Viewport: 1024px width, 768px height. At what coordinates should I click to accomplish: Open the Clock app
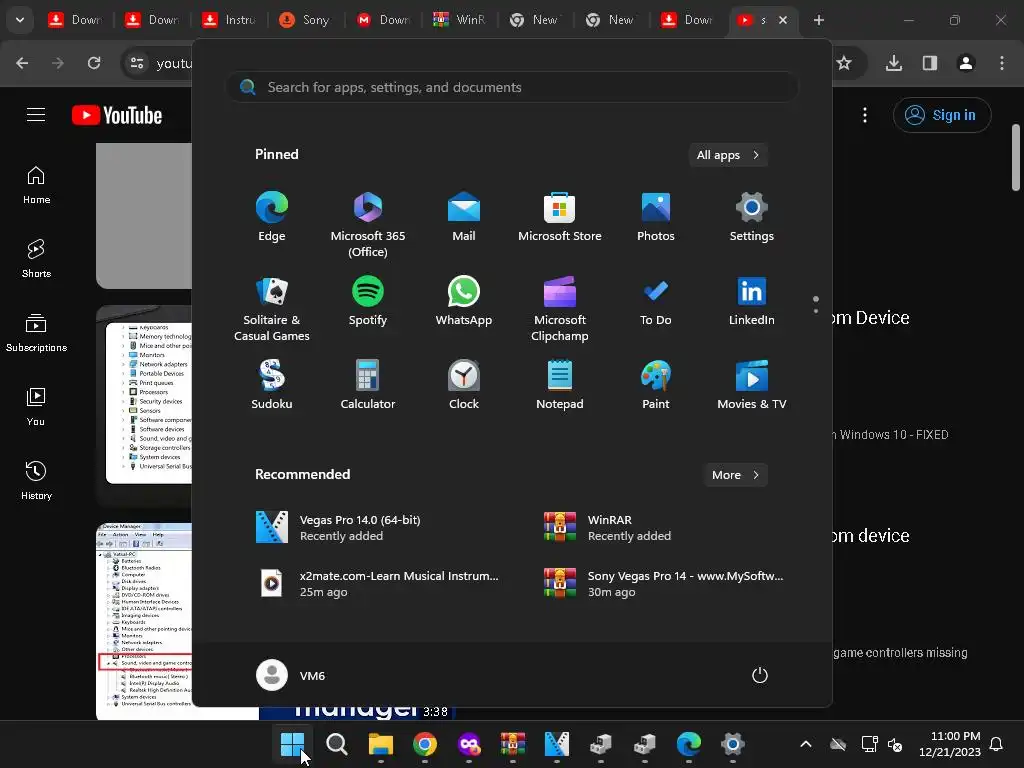[464, 385]
